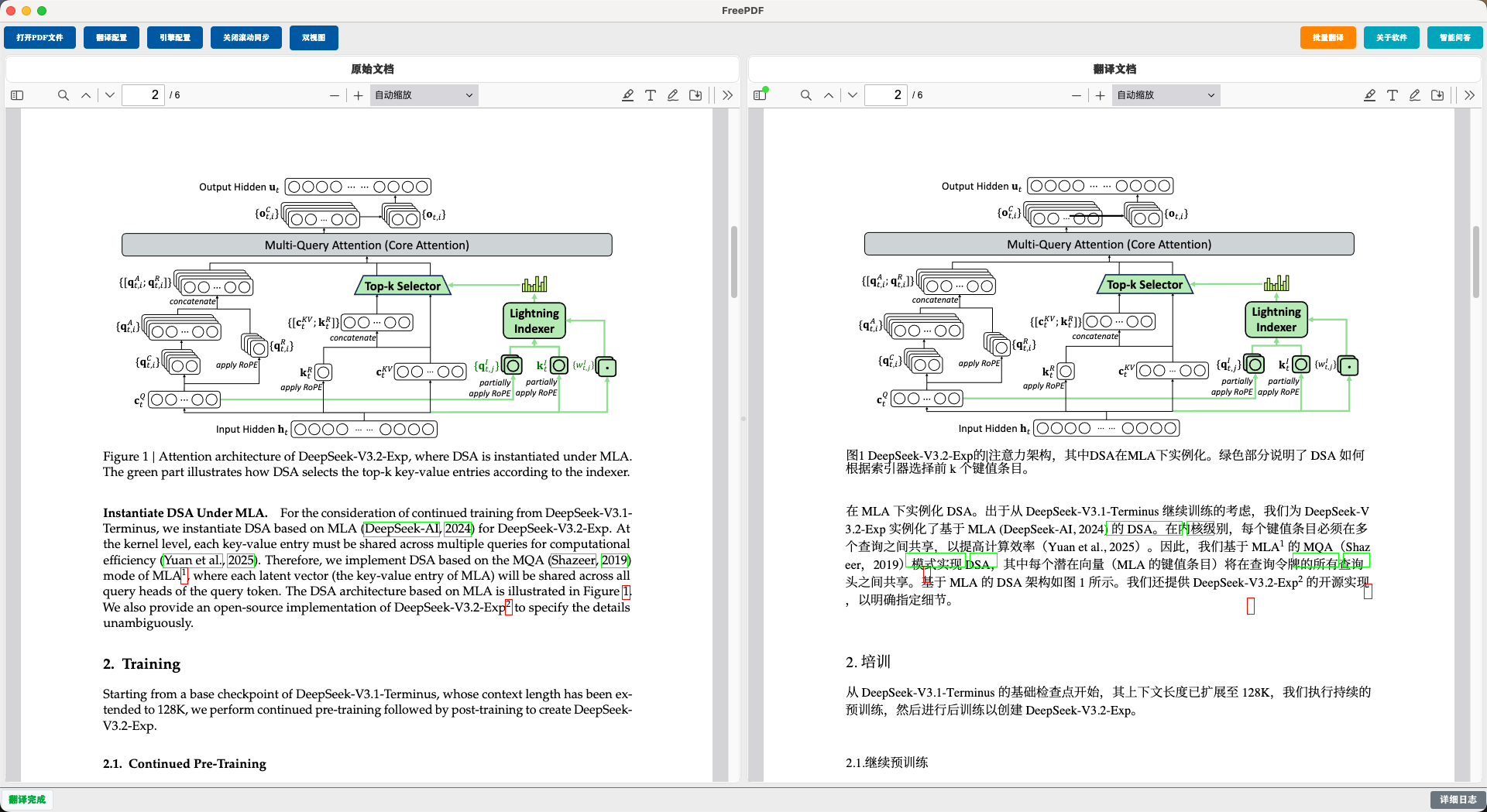Open 翻译配置 settings
1487x812 pixels.
tap(112, 38)
